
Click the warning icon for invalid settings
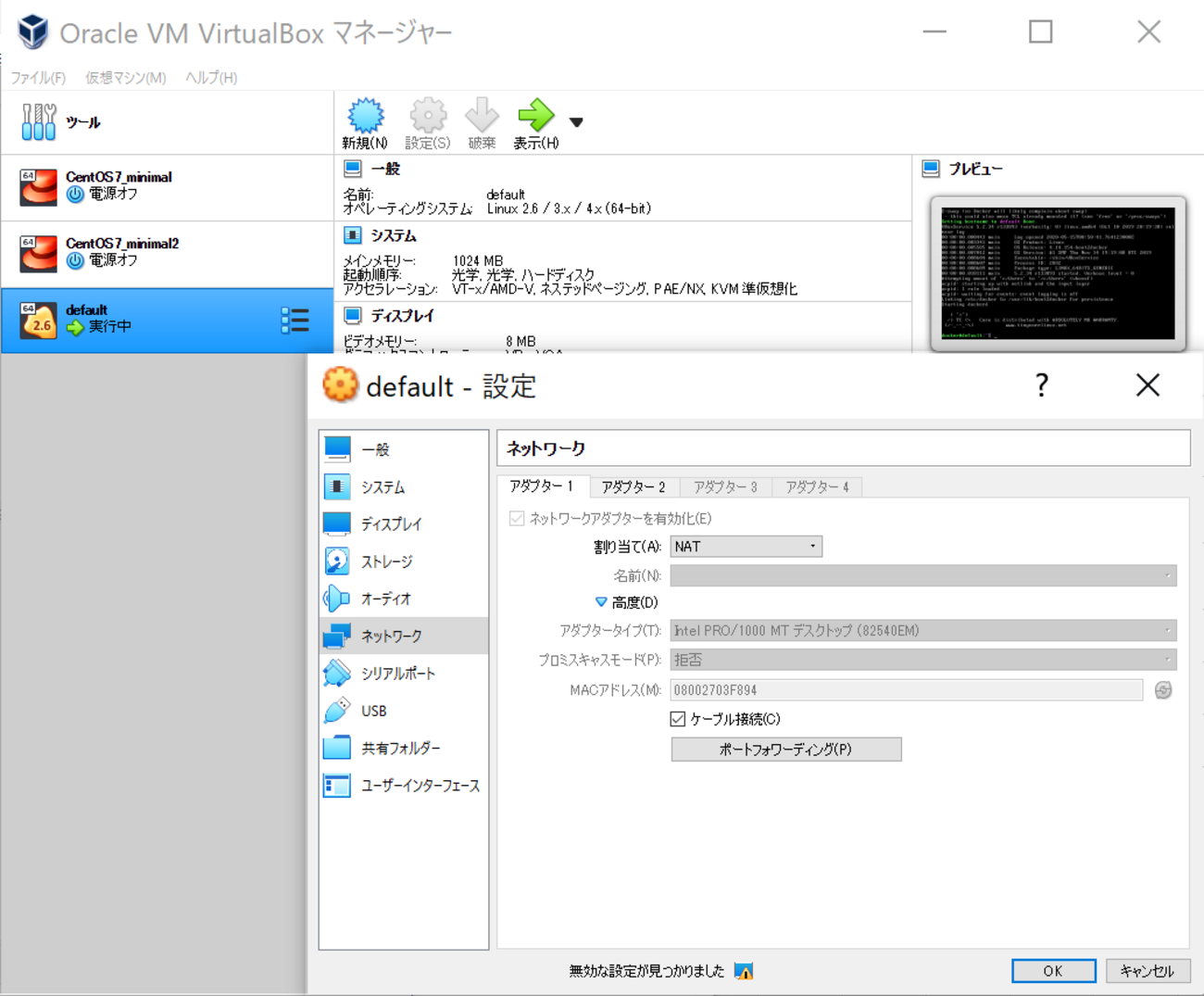pos(744,971)
